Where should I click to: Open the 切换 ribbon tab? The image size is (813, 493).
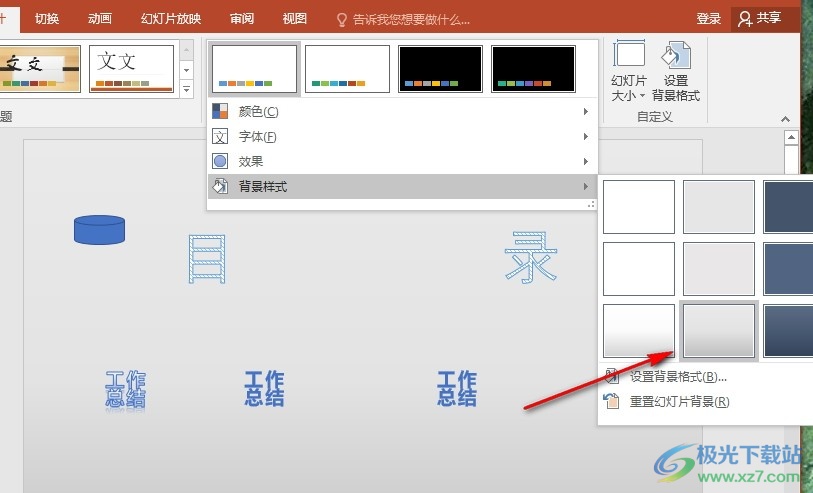click(x=47, y=19)
